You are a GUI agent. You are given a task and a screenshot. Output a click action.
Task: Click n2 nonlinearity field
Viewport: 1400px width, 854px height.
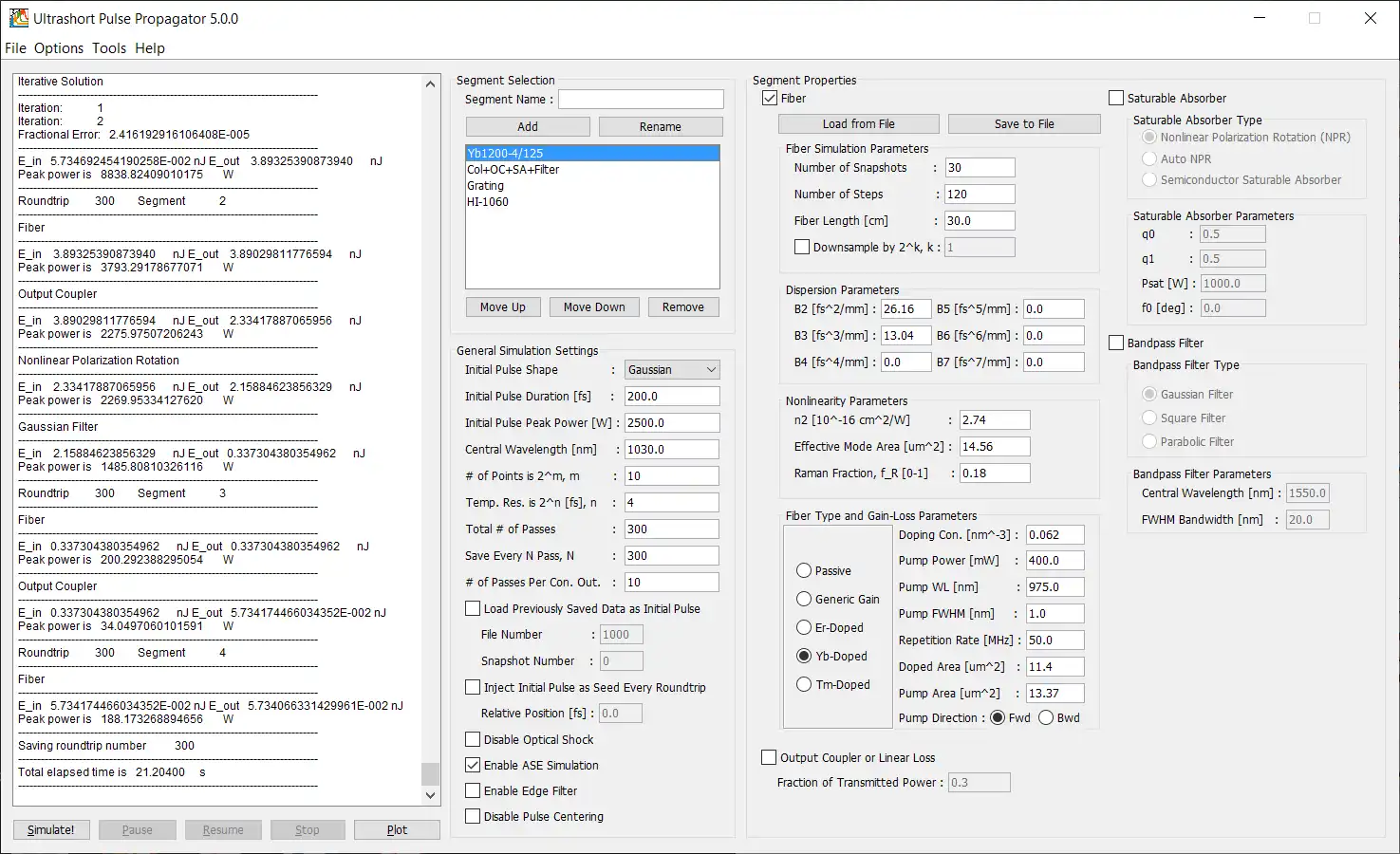[995, 420]
